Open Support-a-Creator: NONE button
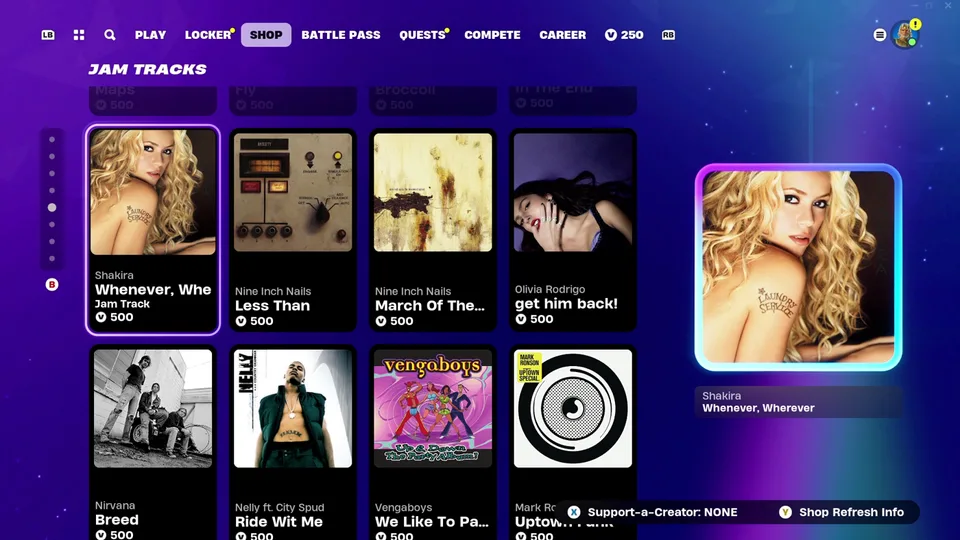The height and width of the screenshot is (540, 960). (653, 512)
